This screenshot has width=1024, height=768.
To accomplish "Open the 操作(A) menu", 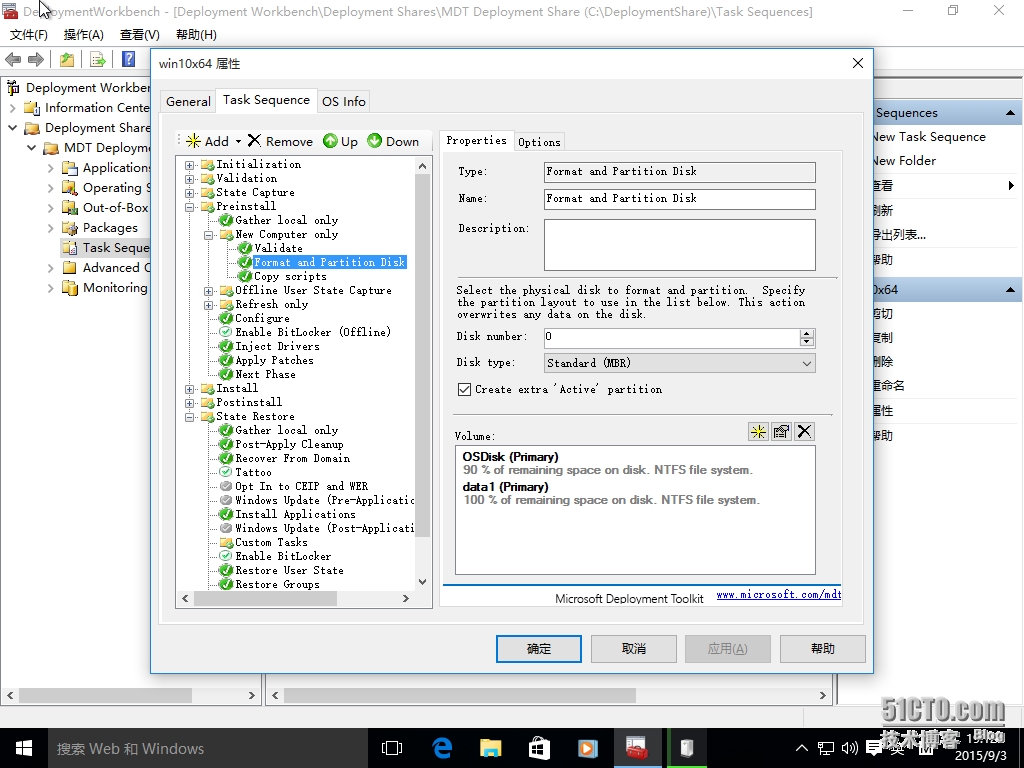I will point(84,35).
